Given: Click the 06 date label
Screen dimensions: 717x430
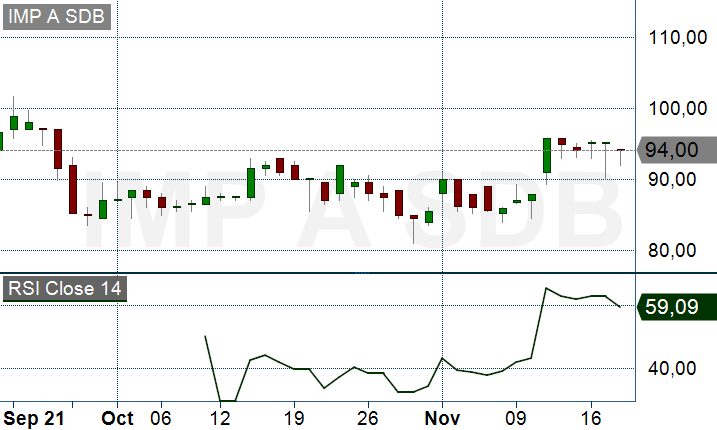Looking at the screenshot, I should coord(161,418).
